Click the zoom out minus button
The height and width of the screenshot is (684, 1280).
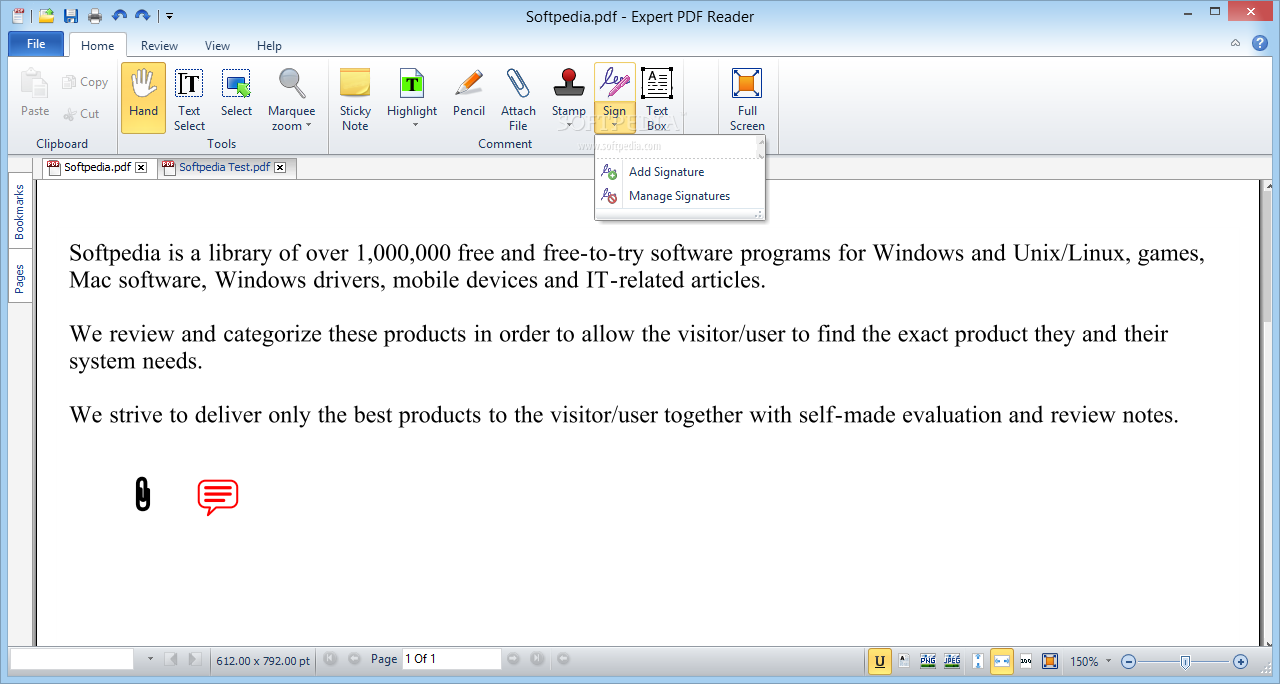[x=1129, y=661]
